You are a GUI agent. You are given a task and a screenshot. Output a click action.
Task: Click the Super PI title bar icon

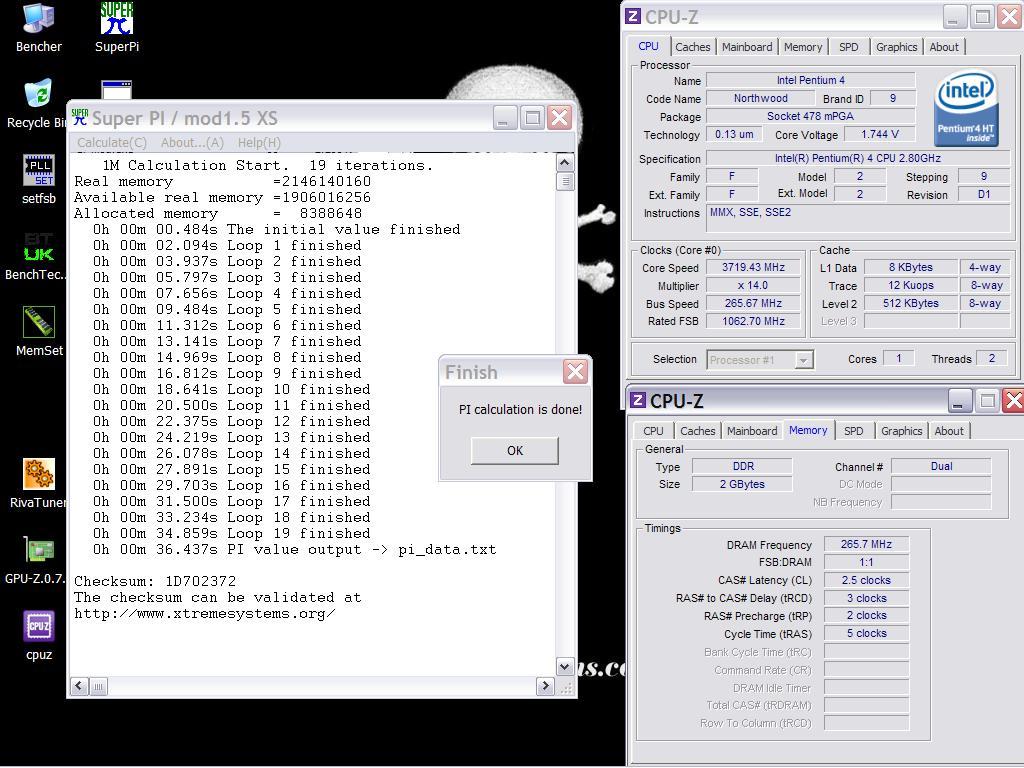80,118
